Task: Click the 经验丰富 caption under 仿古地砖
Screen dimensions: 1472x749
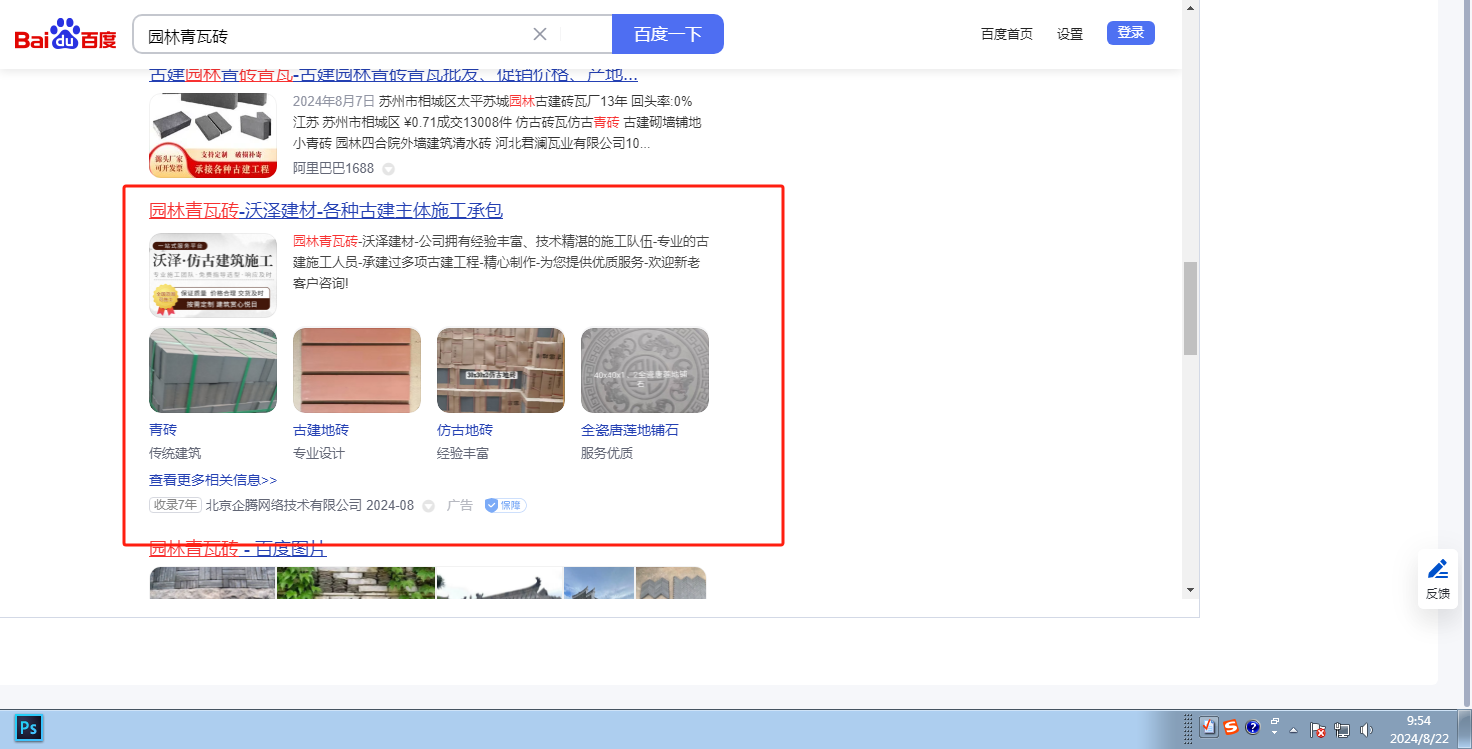Action: point(463,453)
